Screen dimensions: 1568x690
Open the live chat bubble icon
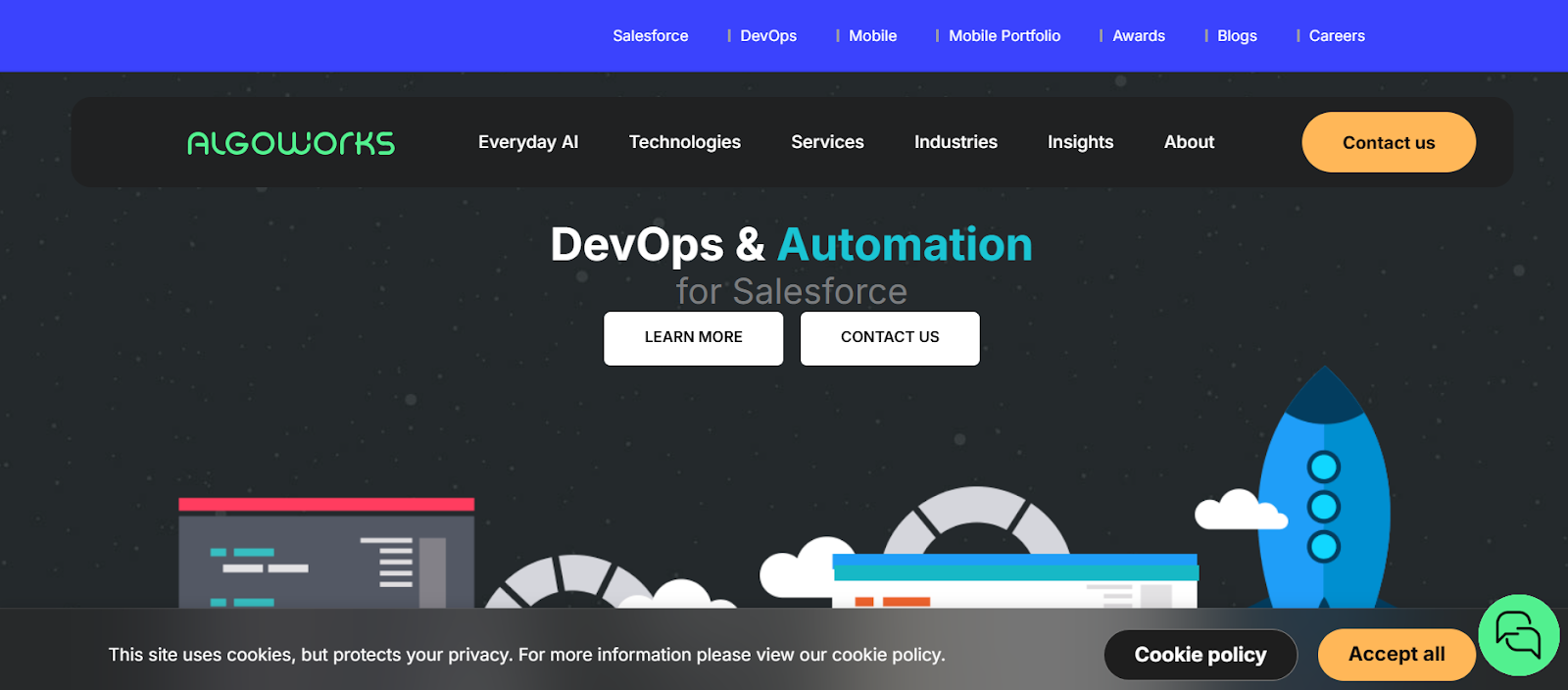point(1518,635)
